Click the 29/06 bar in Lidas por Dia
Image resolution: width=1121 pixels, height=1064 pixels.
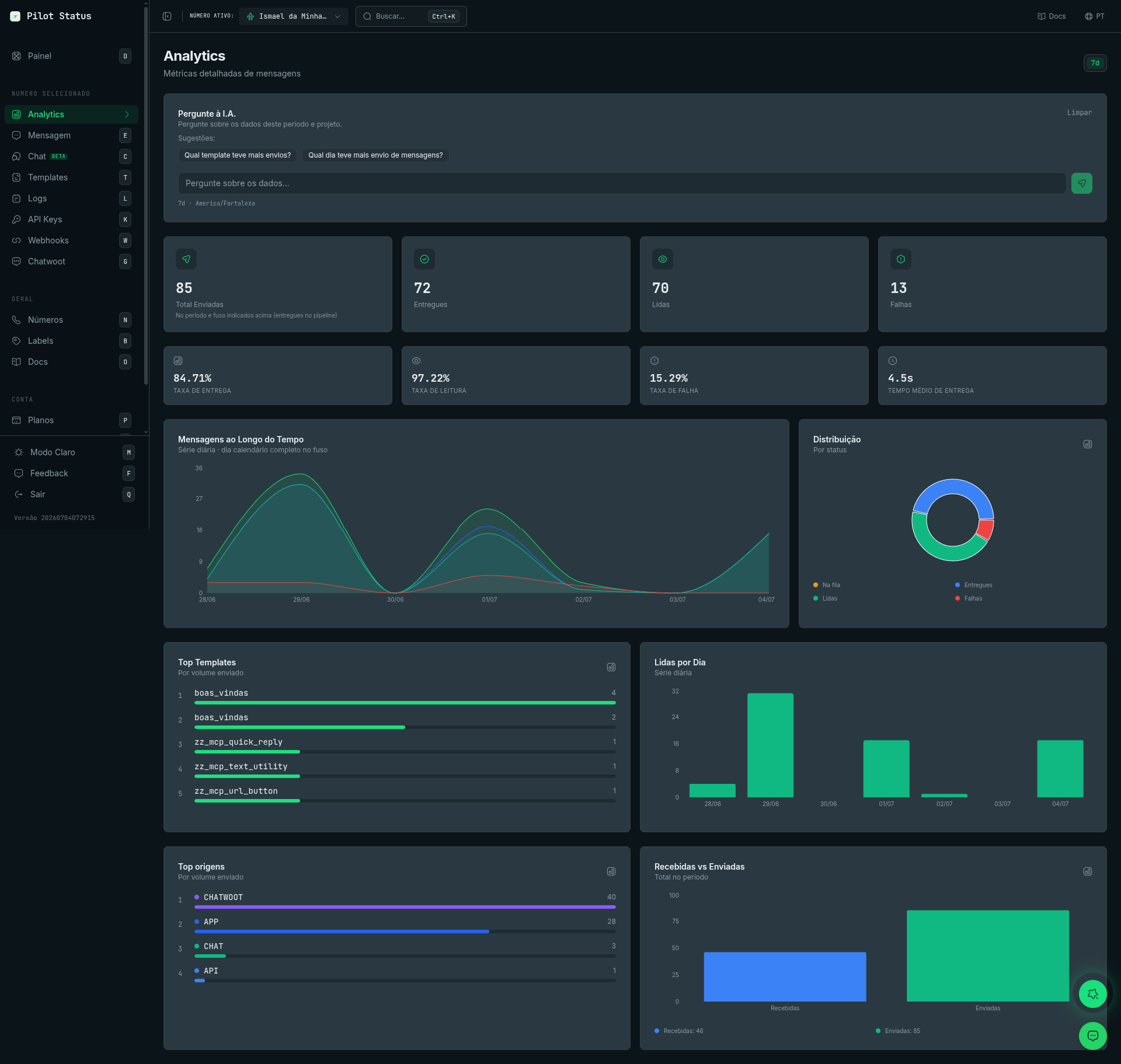pos(770,745)
